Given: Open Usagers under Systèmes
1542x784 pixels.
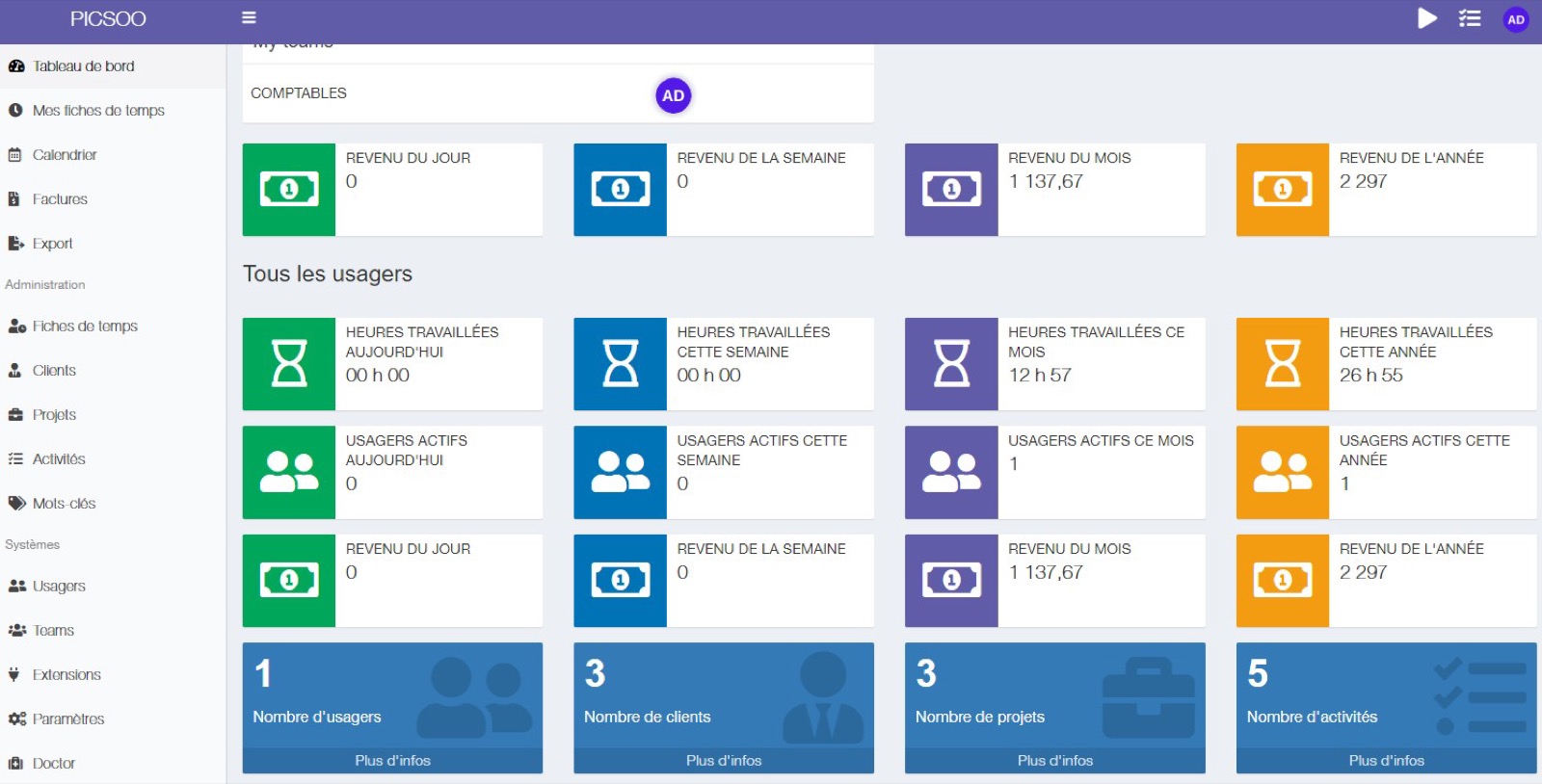Looking at the screenshot, I should [113, 587].
